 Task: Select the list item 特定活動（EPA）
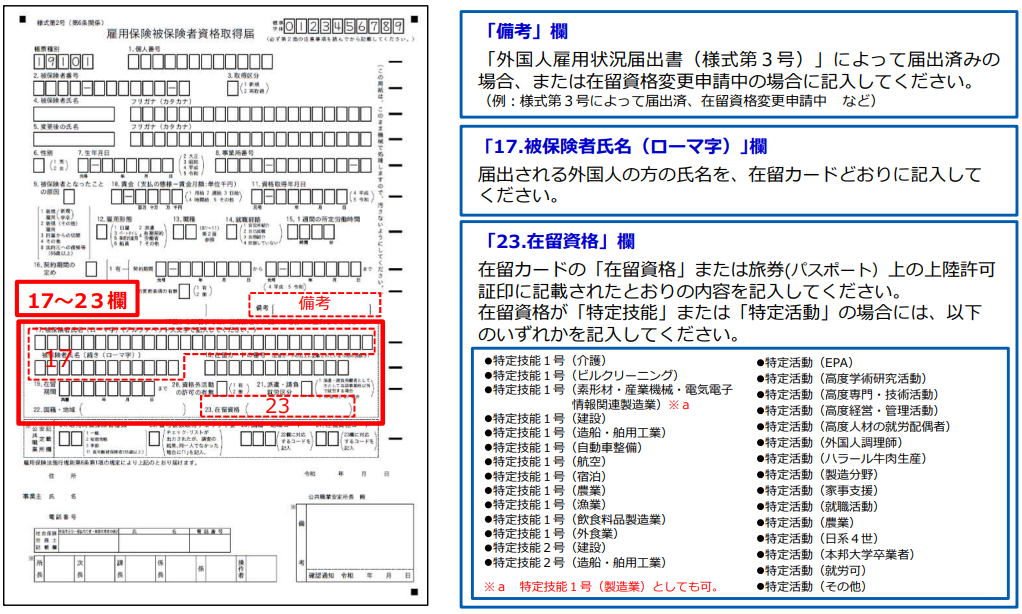[804, 362]
